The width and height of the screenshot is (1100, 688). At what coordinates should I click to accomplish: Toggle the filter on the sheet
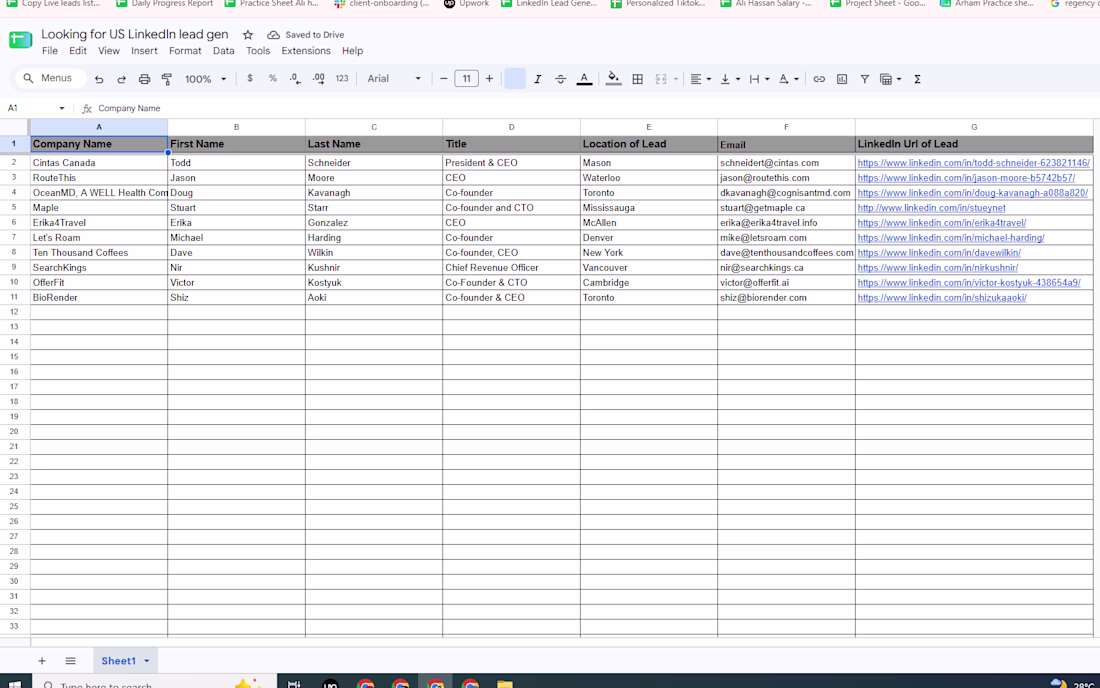(x=864, y=79)
